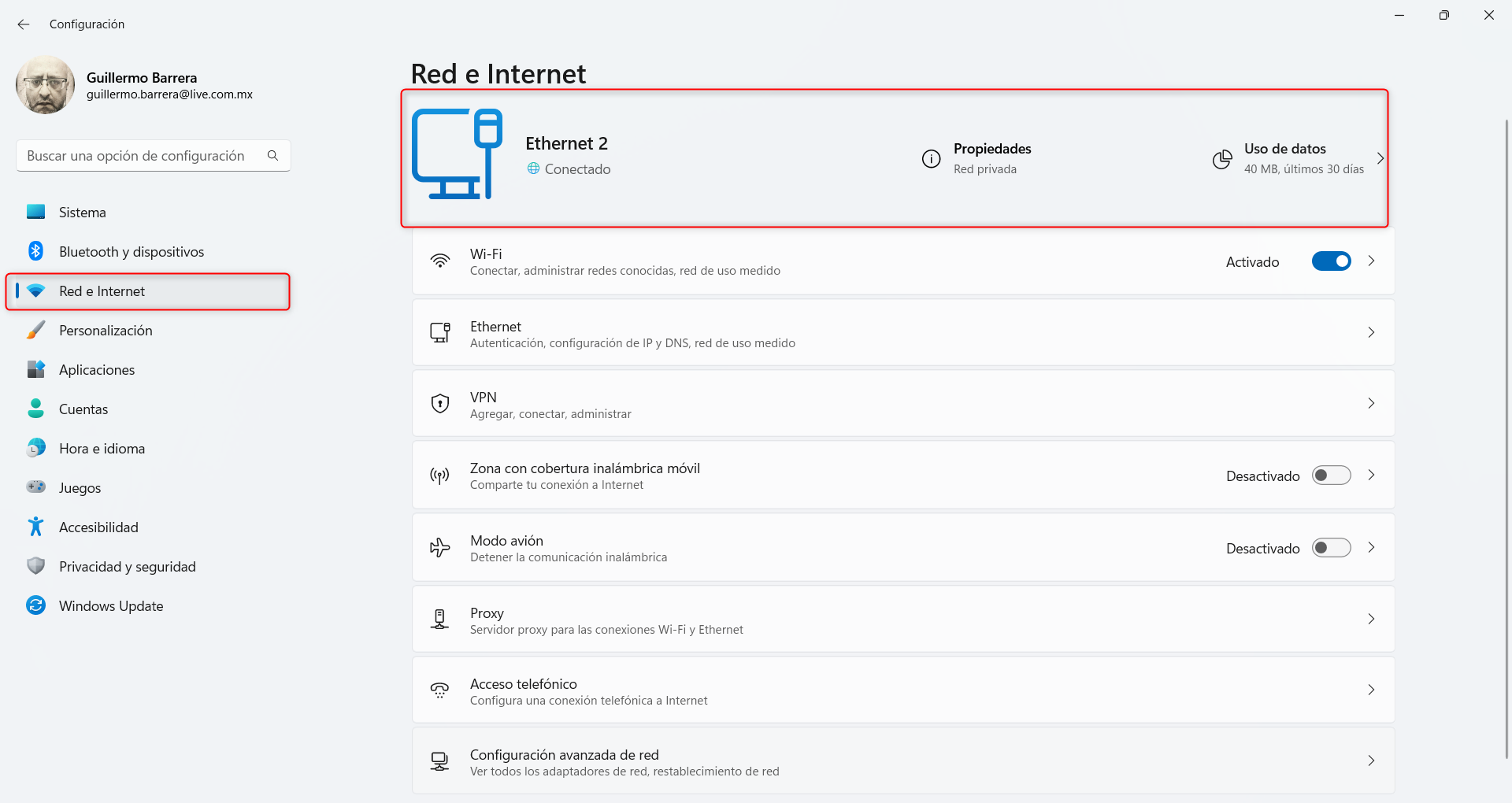This screenshot has height=803, width=1512.
Task: Click the Bluetooth y dispositivos icon
Action: point(35,251)
